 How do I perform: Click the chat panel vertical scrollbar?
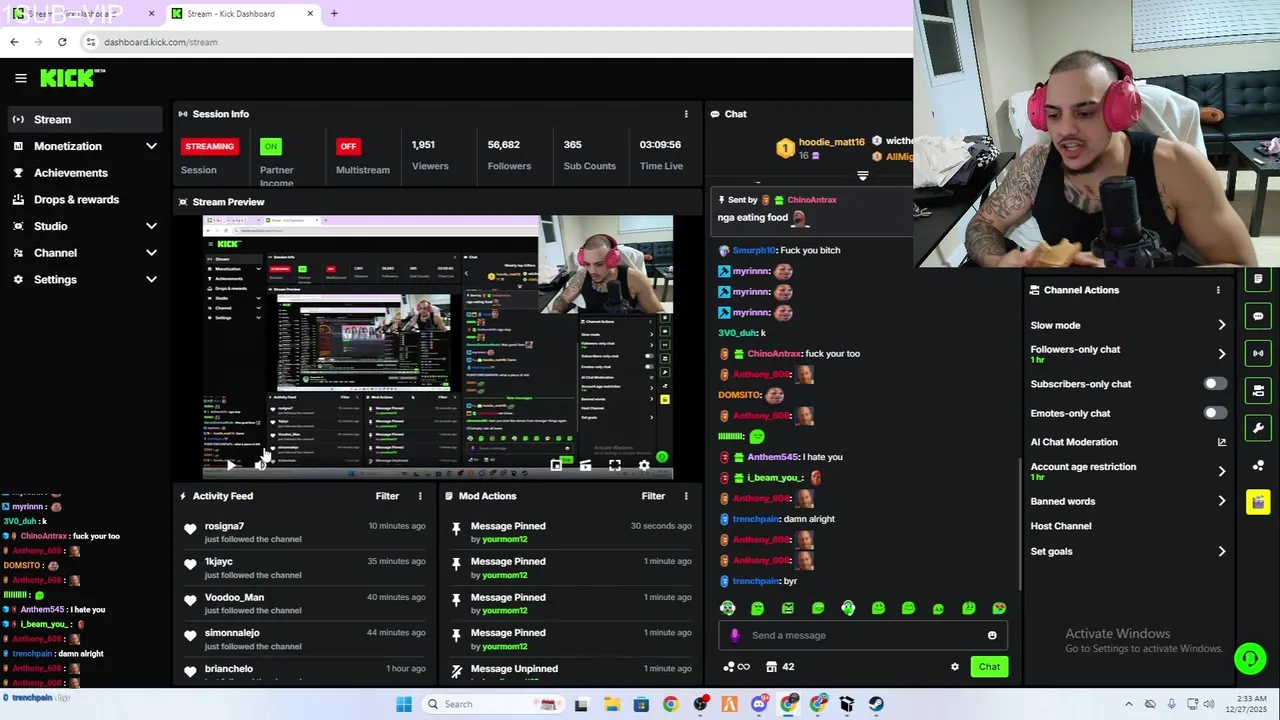tap(1019, 523)
